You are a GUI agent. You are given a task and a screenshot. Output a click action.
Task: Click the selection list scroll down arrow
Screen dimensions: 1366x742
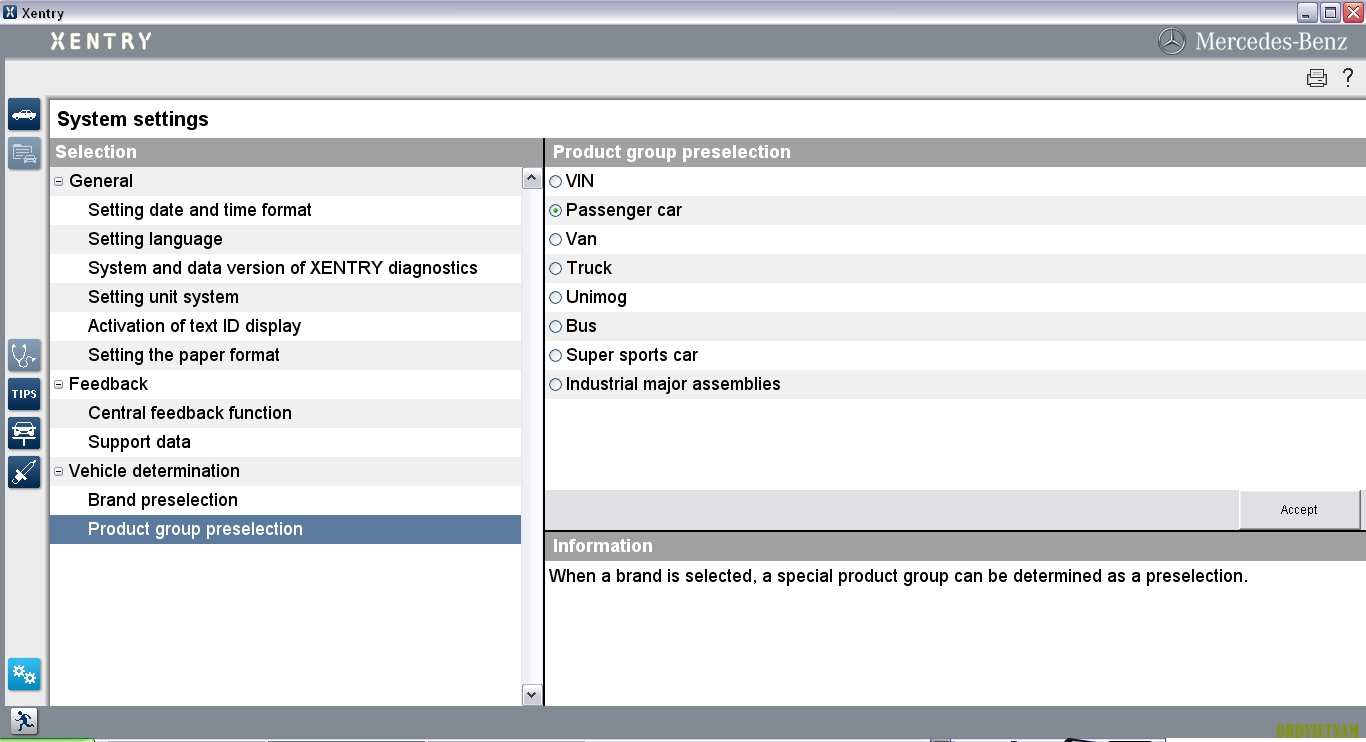532,694
